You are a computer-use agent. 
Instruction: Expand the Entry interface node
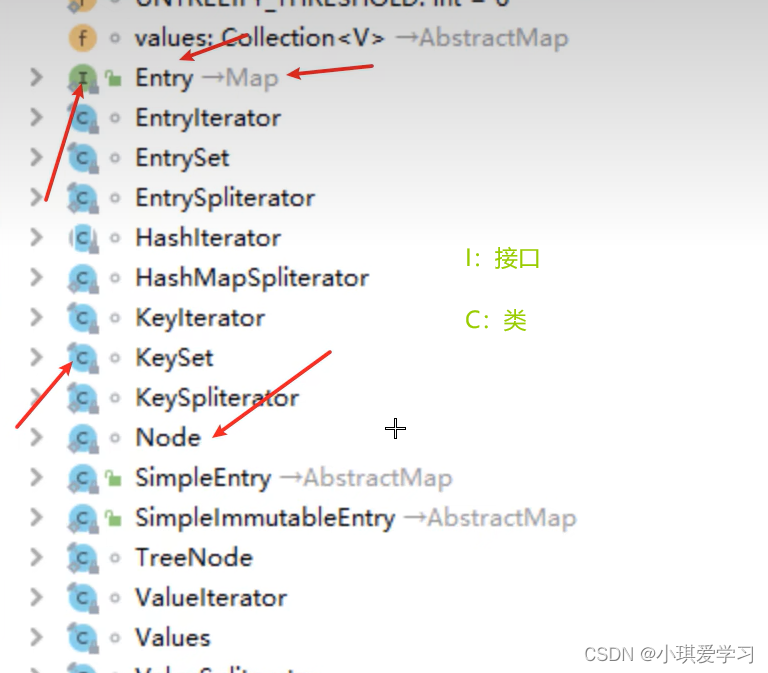pyautogui.click(x=36, y=77)
